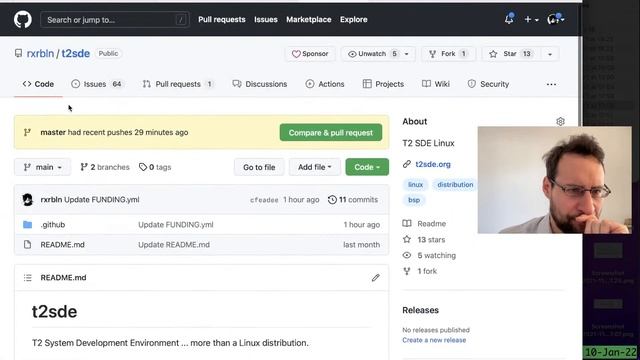Open t2sde repository name link

point(76,53)
